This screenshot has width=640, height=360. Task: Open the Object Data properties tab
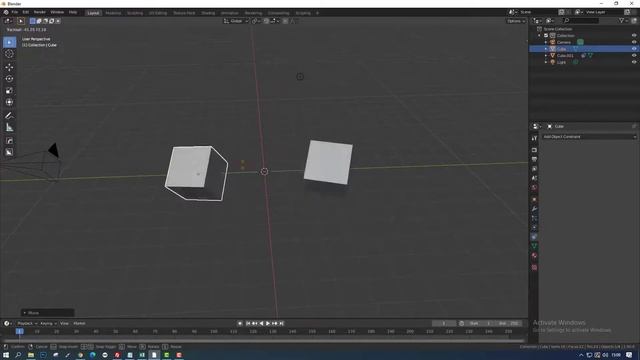pos(534,246)
